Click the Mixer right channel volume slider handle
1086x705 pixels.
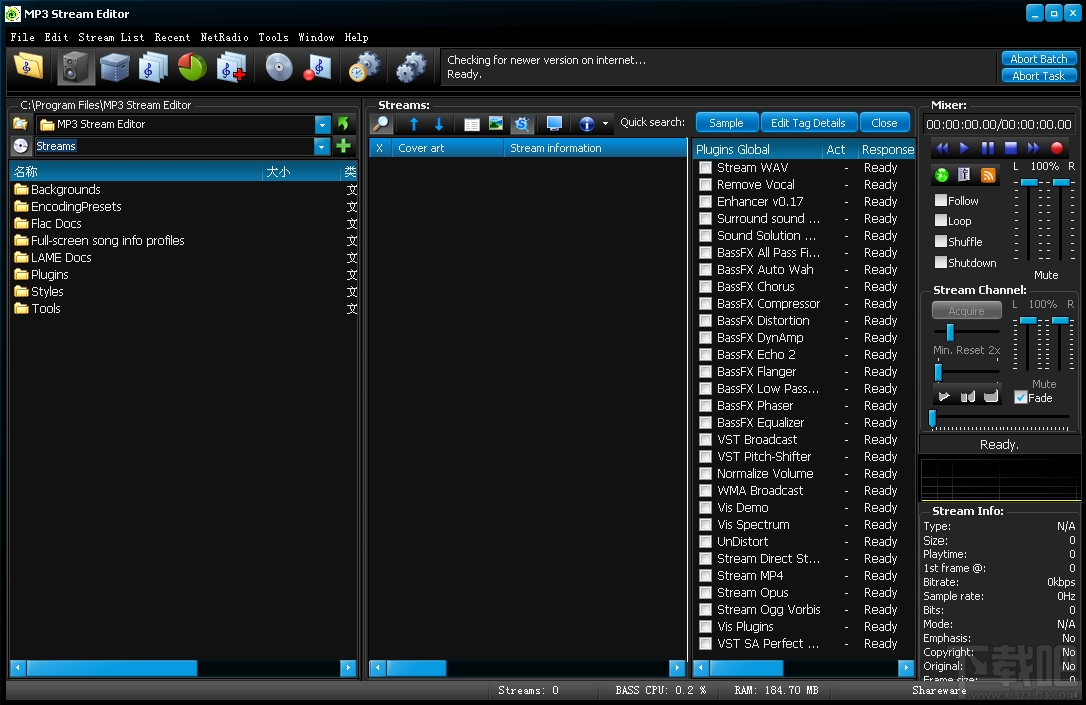coord(1061,182)
